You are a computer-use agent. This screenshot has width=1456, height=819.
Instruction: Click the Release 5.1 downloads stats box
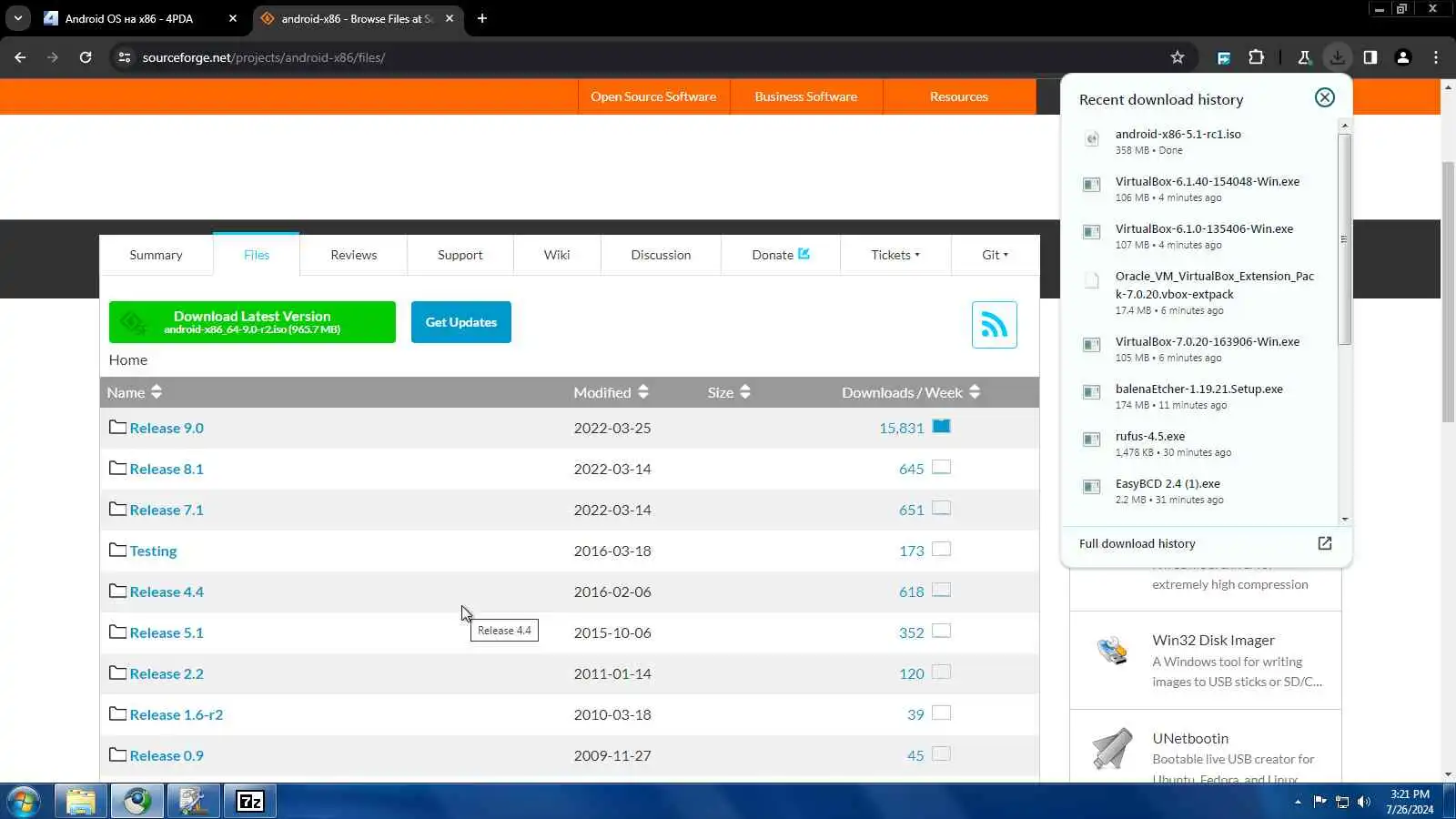click(942, 631)
